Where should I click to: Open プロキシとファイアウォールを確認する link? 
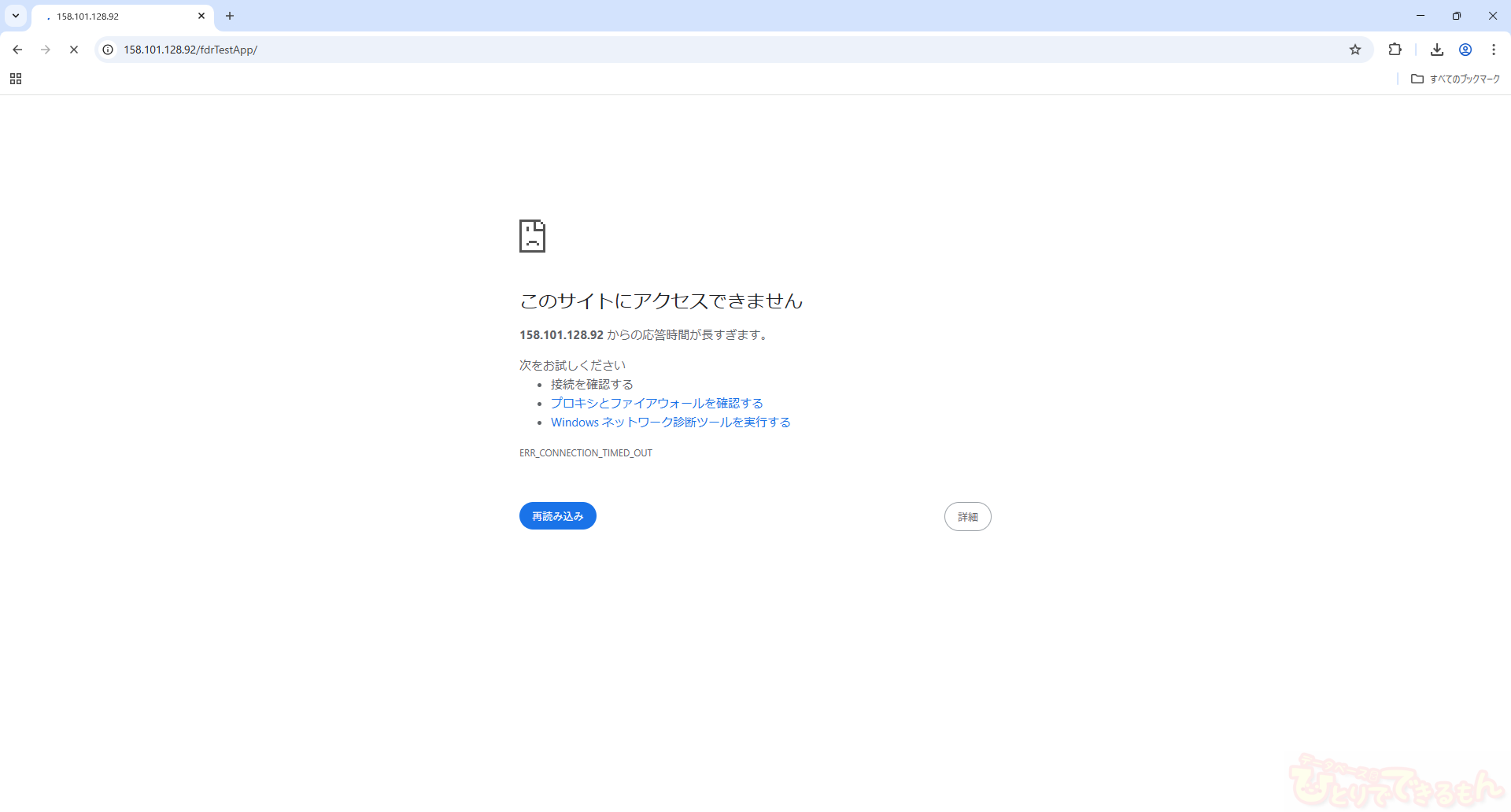click(657, 403)
